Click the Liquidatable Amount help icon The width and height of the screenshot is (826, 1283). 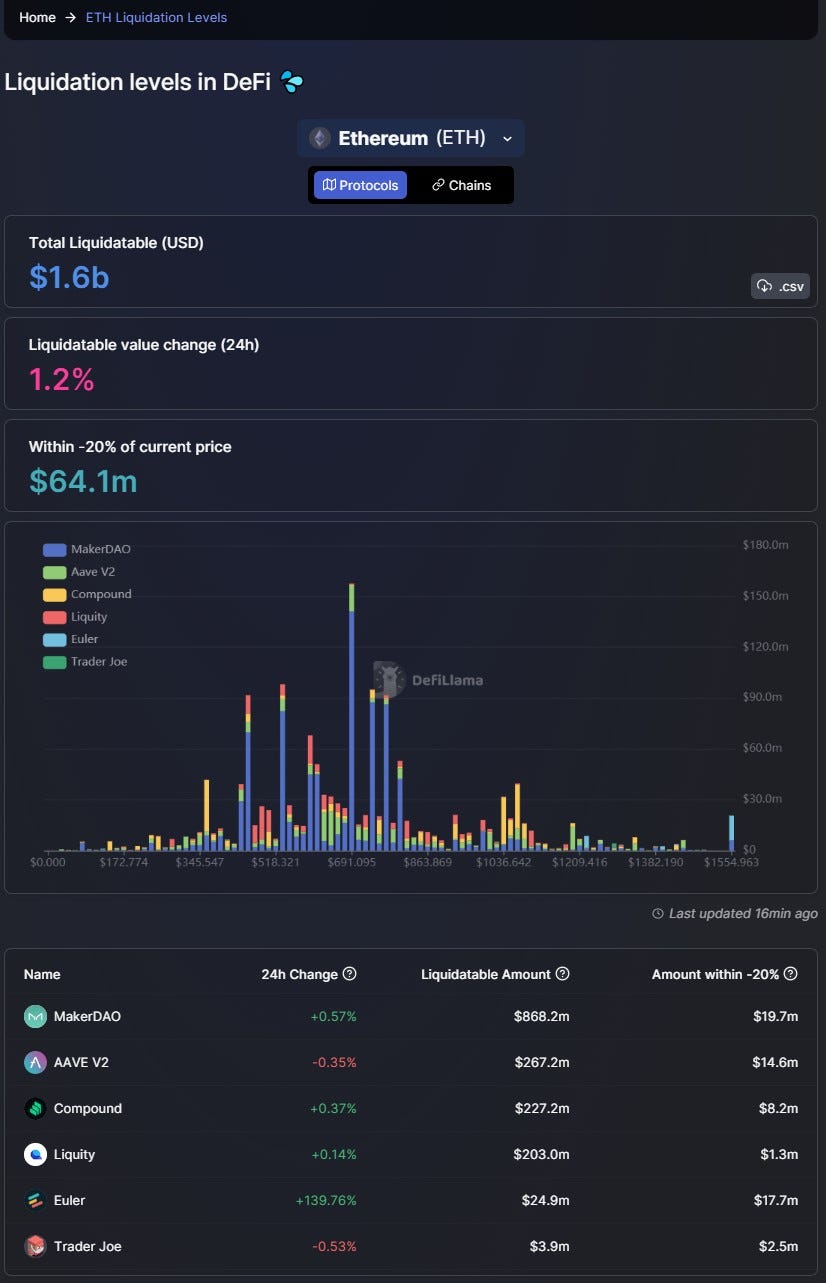coord(563,974)
